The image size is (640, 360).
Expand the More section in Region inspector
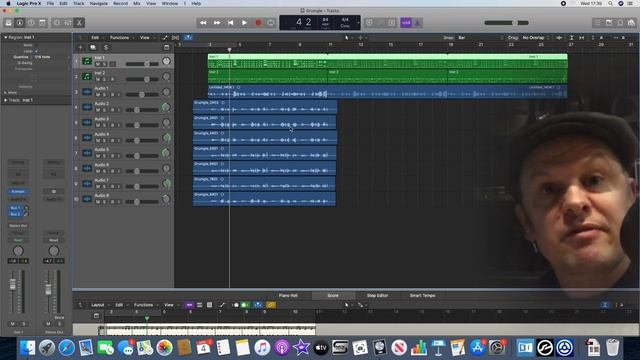[x=6, y=93]
